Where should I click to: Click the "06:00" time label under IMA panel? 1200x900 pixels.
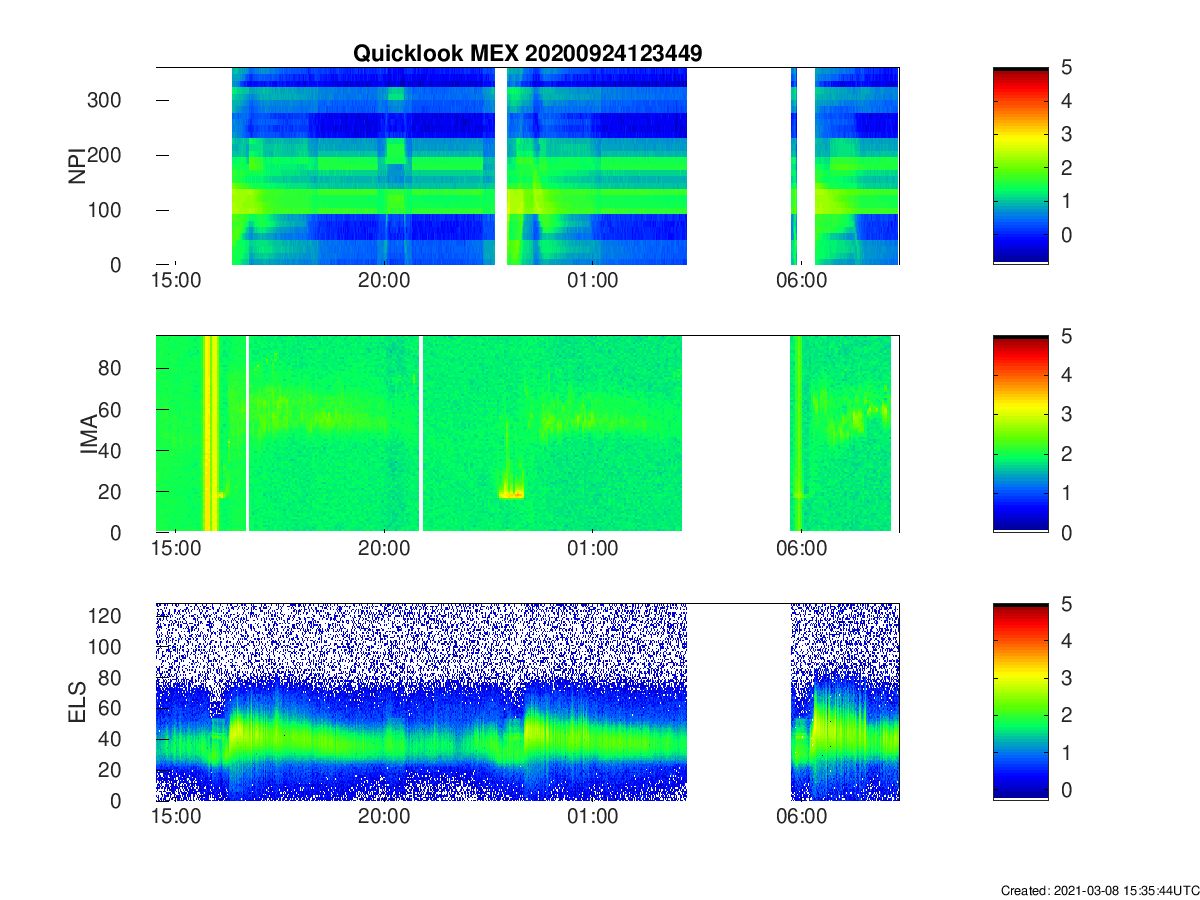802,549
